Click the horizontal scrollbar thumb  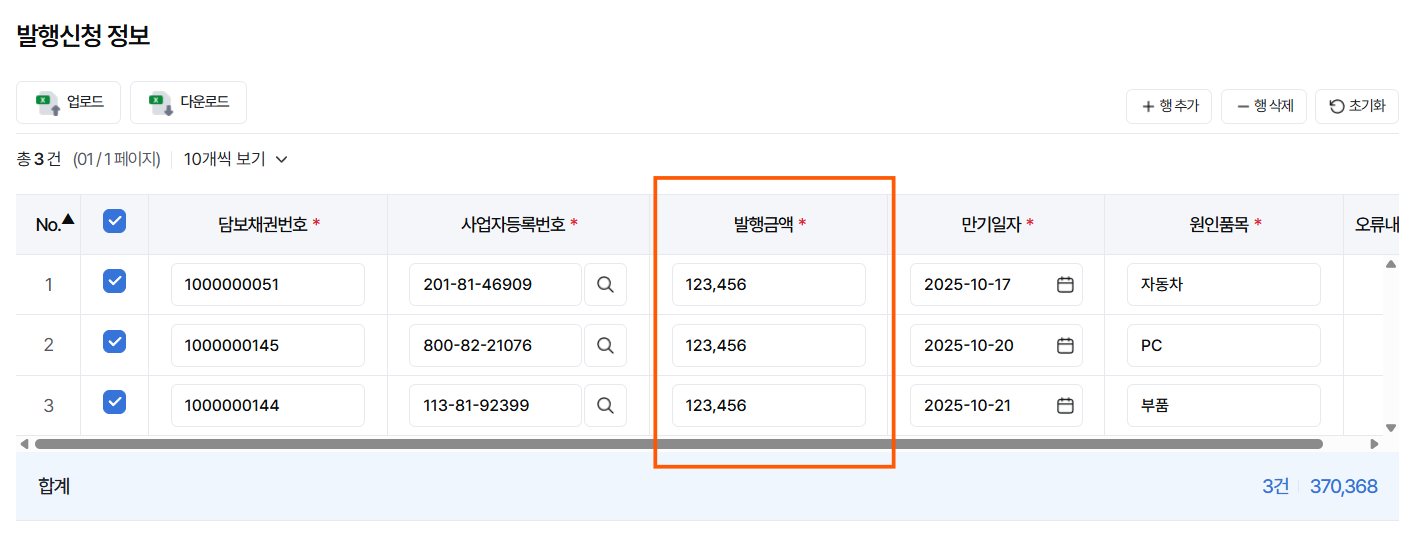678,443
